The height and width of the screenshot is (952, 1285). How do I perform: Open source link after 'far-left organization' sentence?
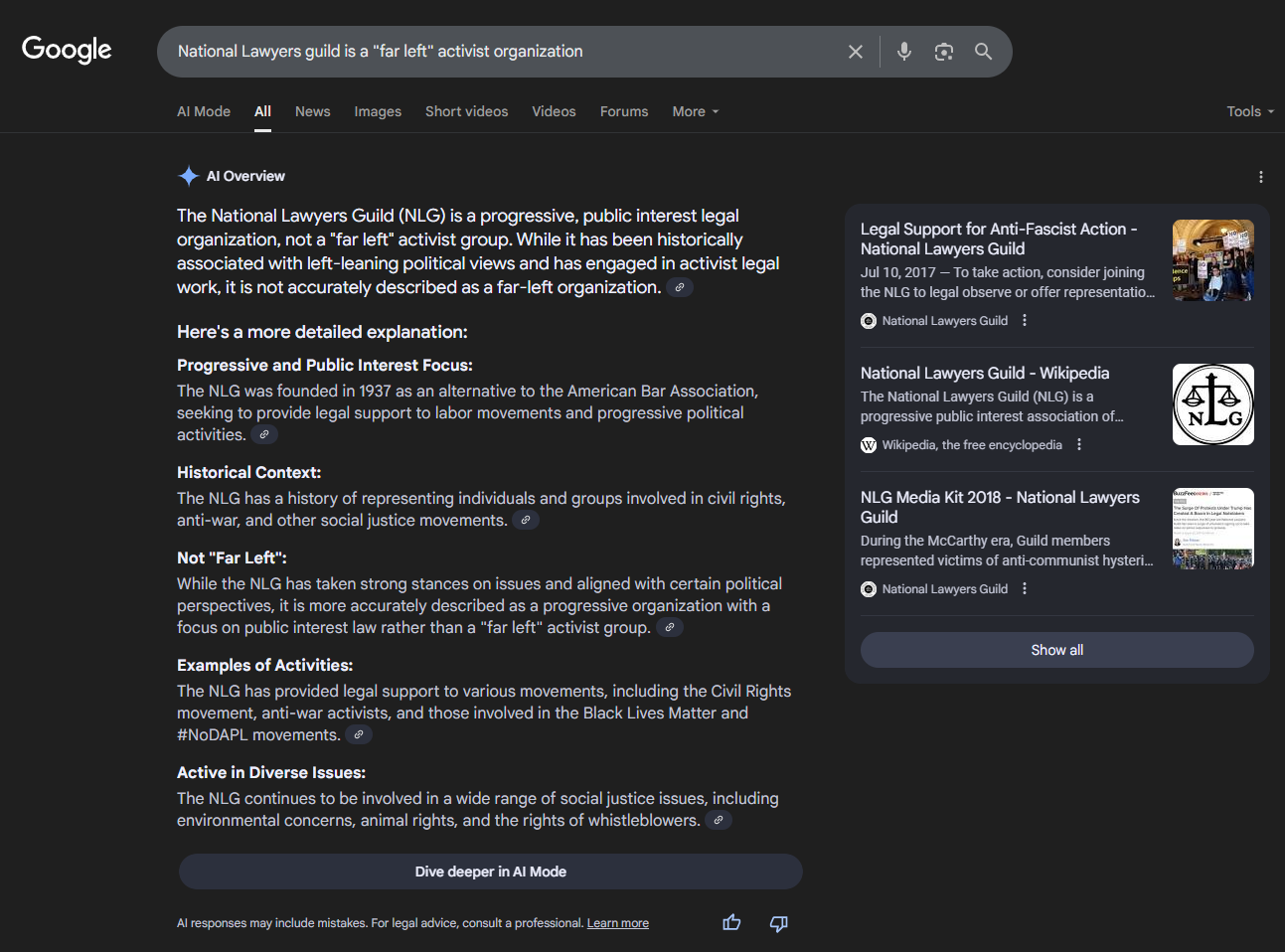pyautogui.click(x=680, y=287)
